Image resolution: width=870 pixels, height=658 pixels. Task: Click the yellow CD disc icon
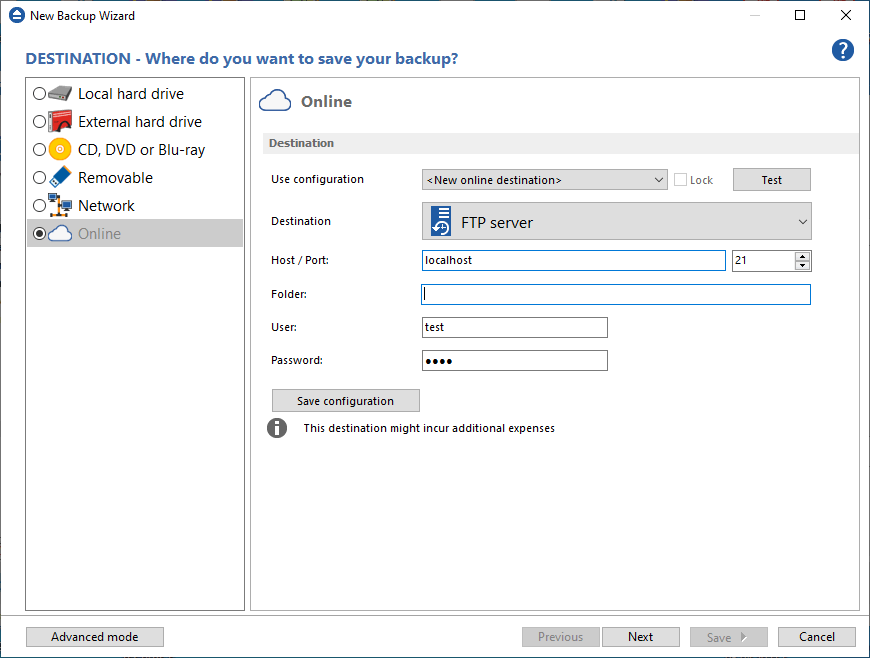(60, 149)
